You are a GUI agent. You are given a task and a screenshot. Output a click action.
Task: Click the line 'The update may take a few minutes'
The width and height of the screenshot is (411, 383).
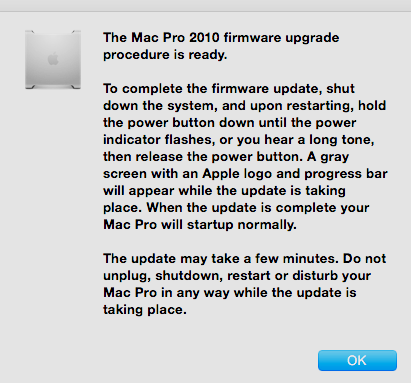244,259
